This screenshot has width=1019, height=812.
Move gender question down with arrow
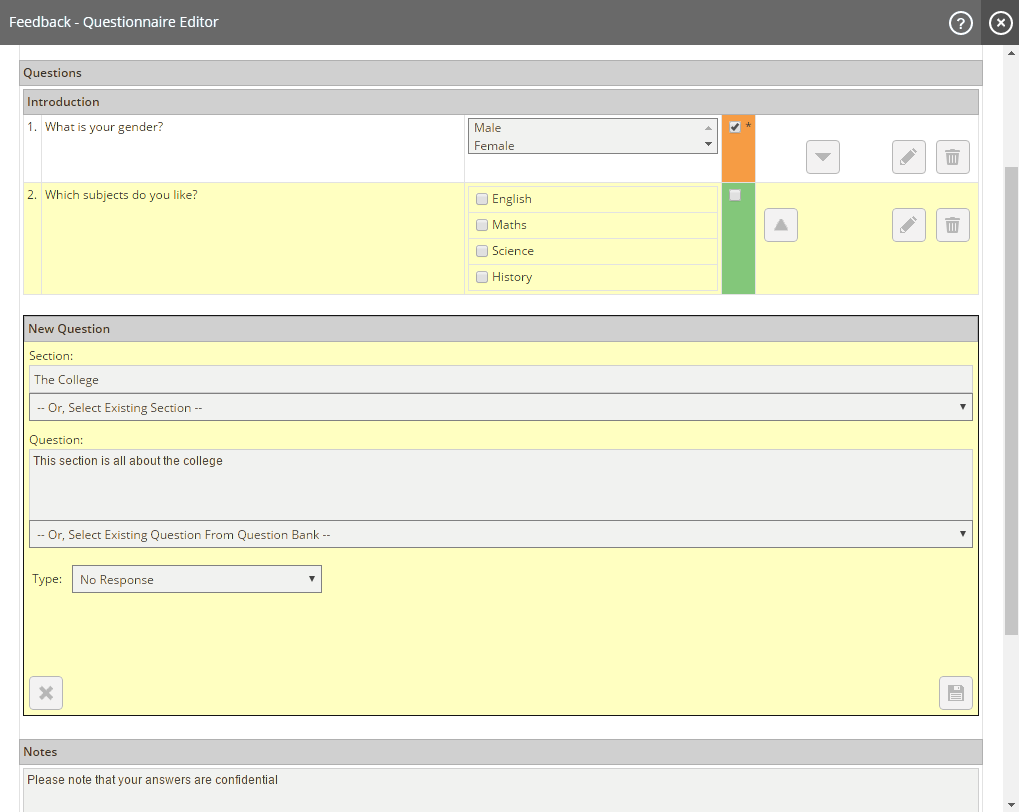coord(822,157)
